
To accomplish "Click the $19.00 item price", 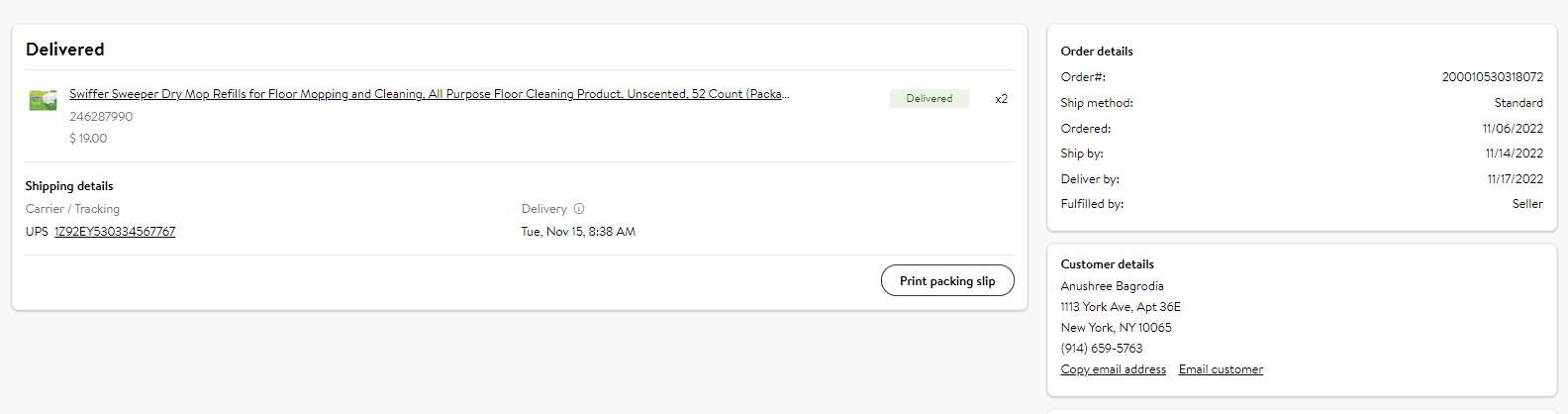I will point(88,139).
